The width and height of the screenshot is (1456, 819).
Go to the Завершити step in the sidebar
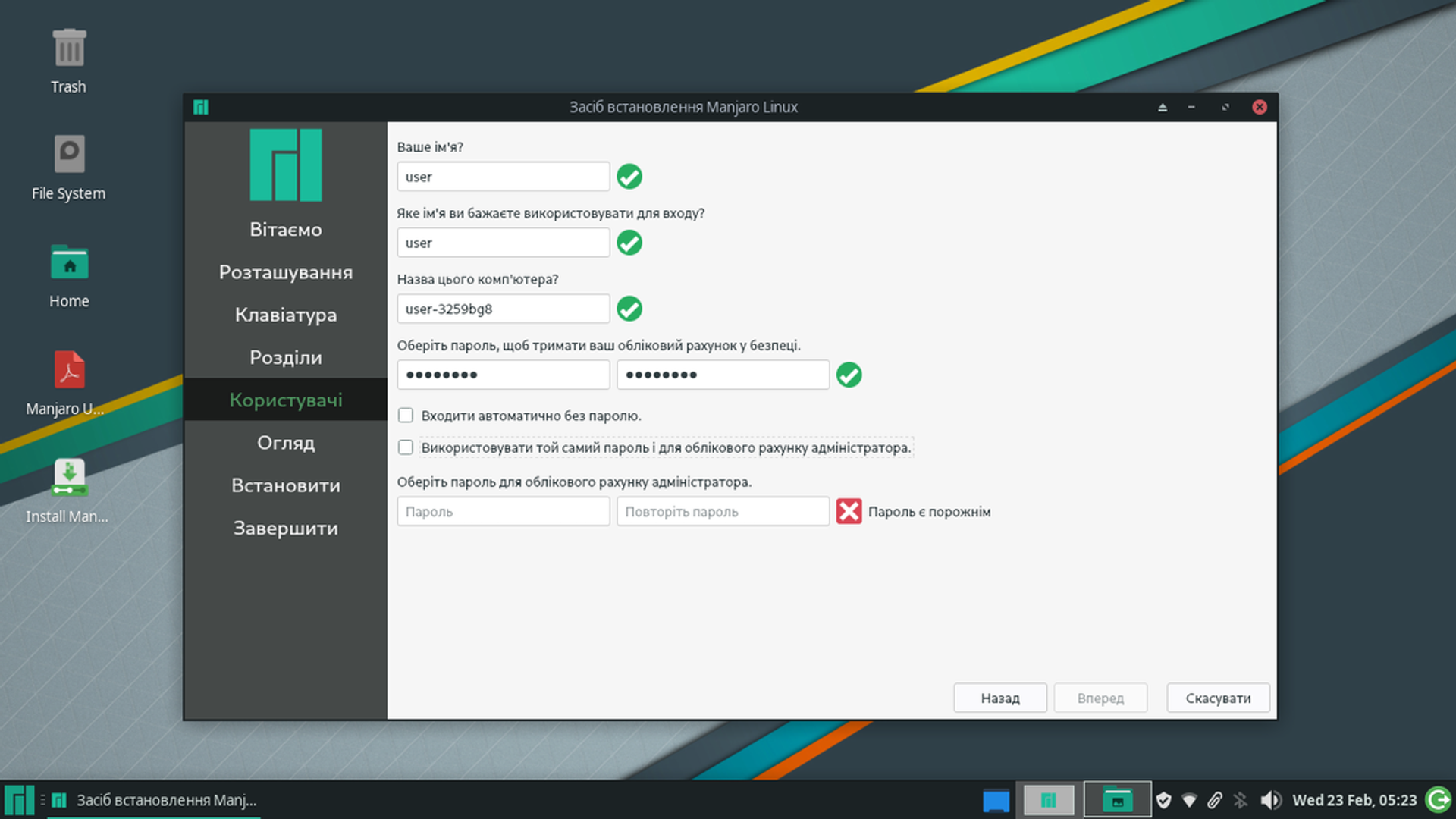click(286, 528)
